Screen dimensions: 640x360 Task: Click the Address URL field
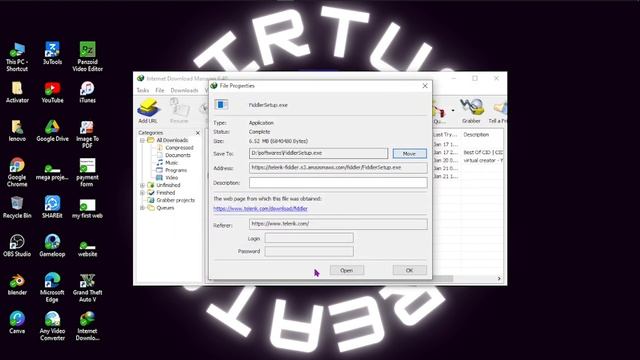[338, 168]
